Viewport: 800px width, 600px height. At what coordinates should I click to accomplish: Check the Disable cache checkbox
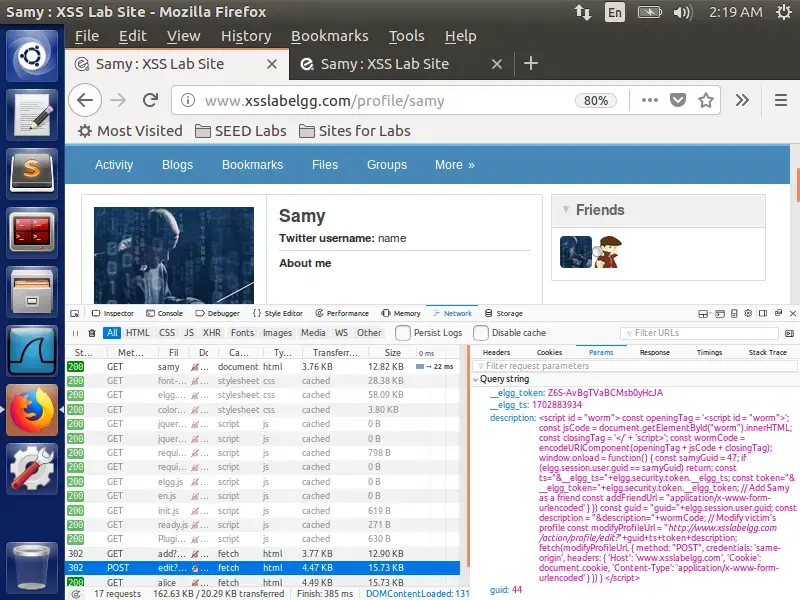[x=481, y=333]
